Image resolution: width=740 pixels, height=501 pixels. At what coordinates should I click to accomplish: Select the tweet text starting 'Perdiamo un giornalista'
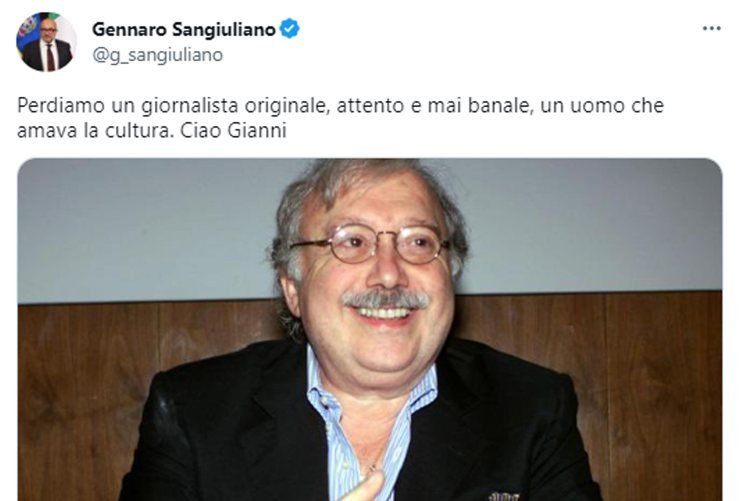tap(340, 118)
